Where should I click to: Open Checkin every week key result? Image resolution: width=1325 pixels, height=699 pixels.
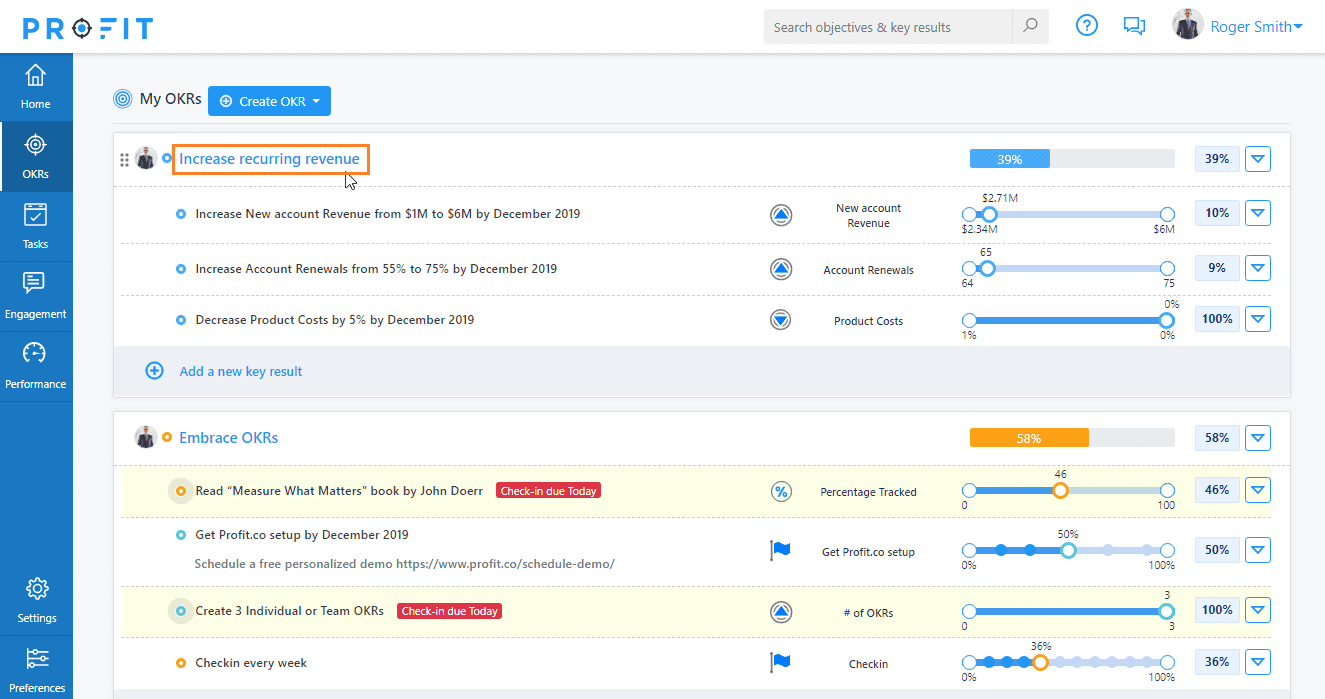click(251, 663)
